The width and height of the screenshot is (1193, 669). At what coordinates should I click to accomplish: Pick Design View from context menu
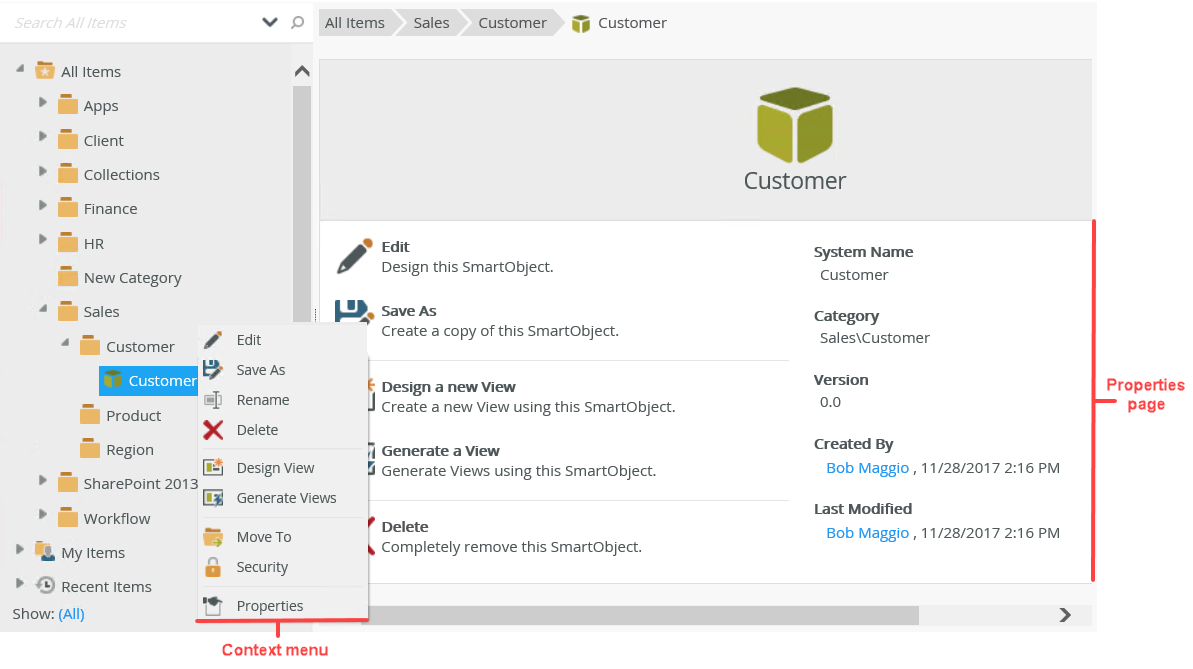click(x=275, y=468)
